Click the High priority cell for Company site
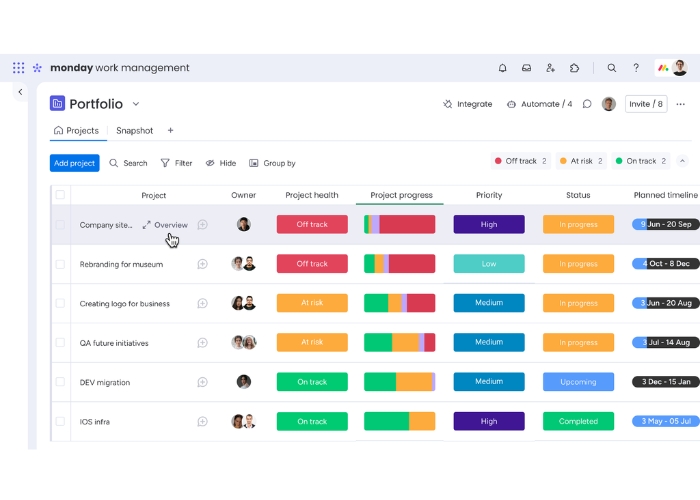 (x=489, y=225)
